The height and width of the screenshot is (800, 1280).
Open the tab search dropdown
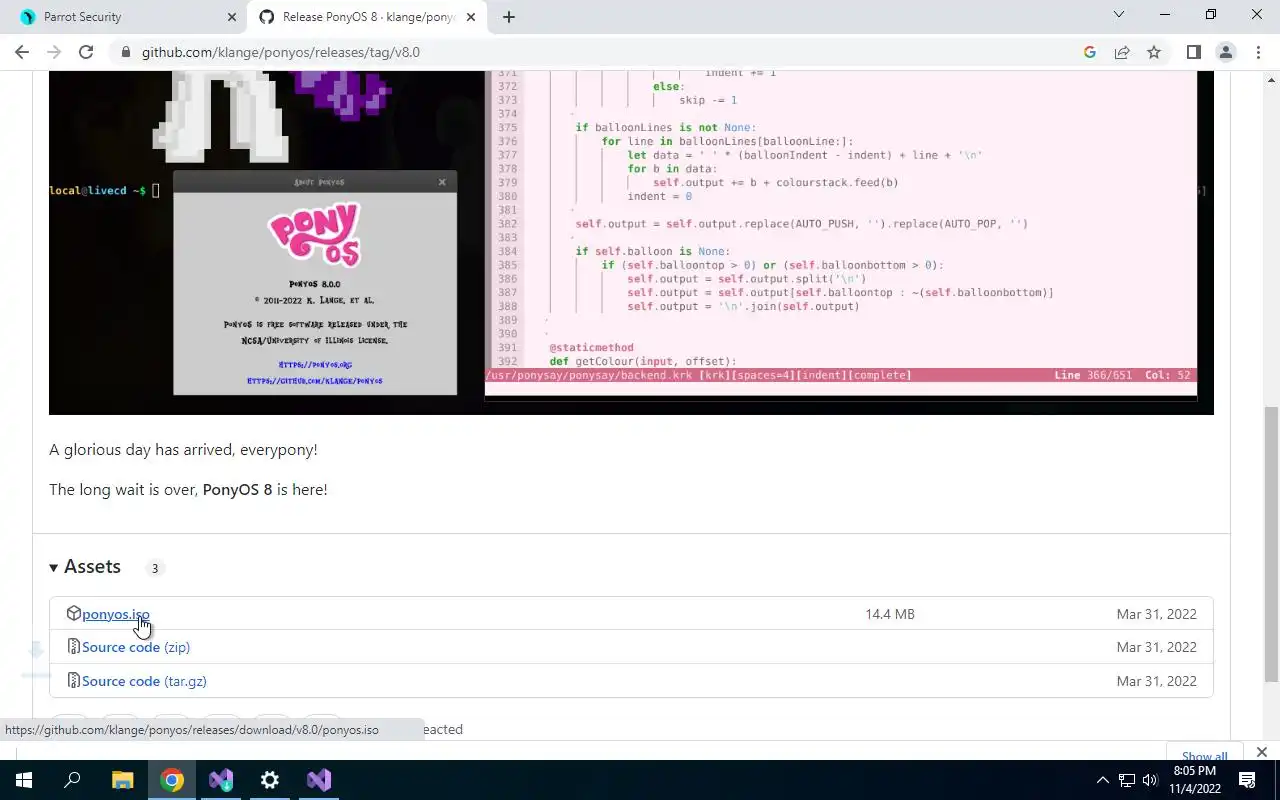pos(1119,15)
